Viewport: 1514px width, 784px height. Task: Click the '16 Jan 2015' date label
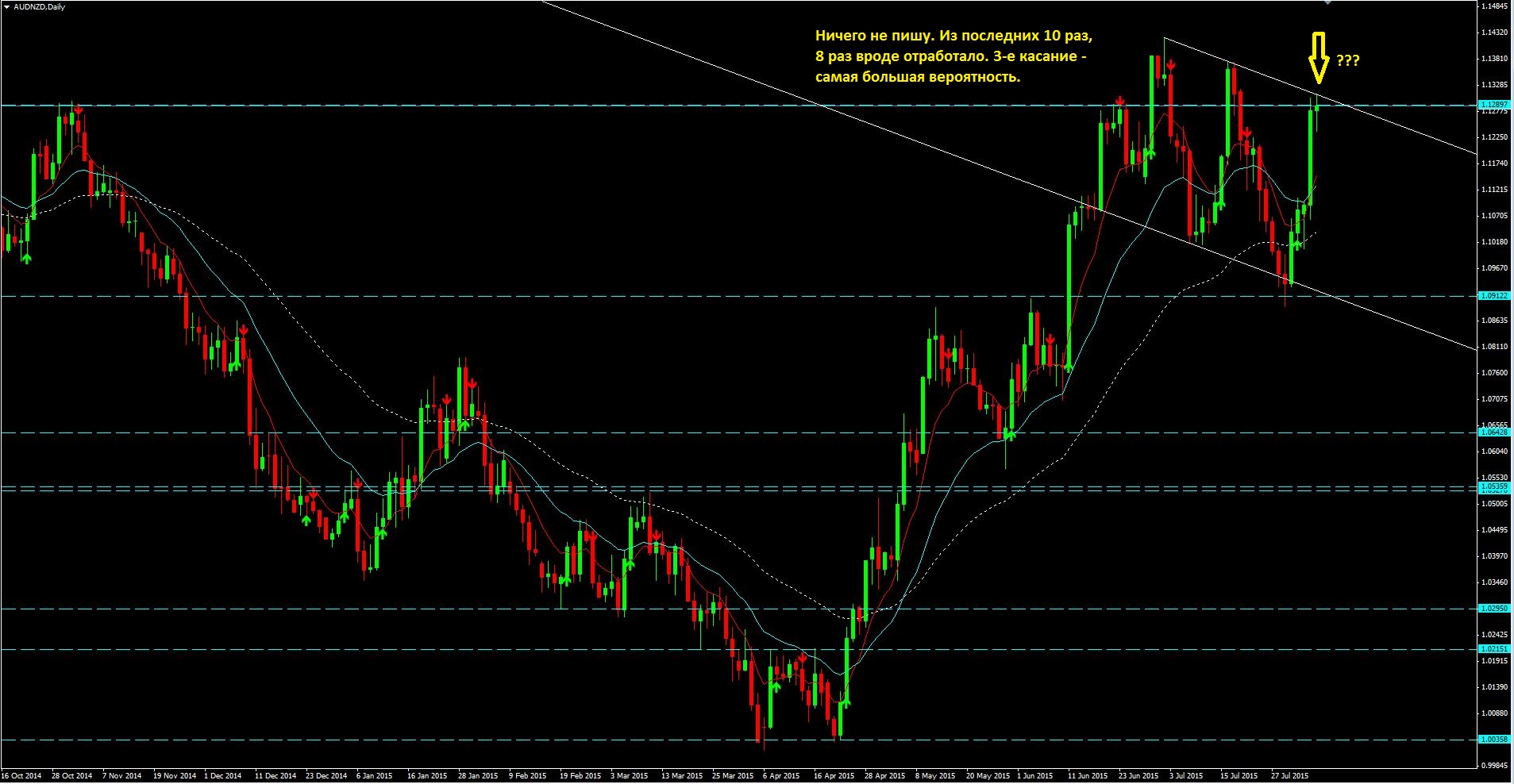point(427,776)
